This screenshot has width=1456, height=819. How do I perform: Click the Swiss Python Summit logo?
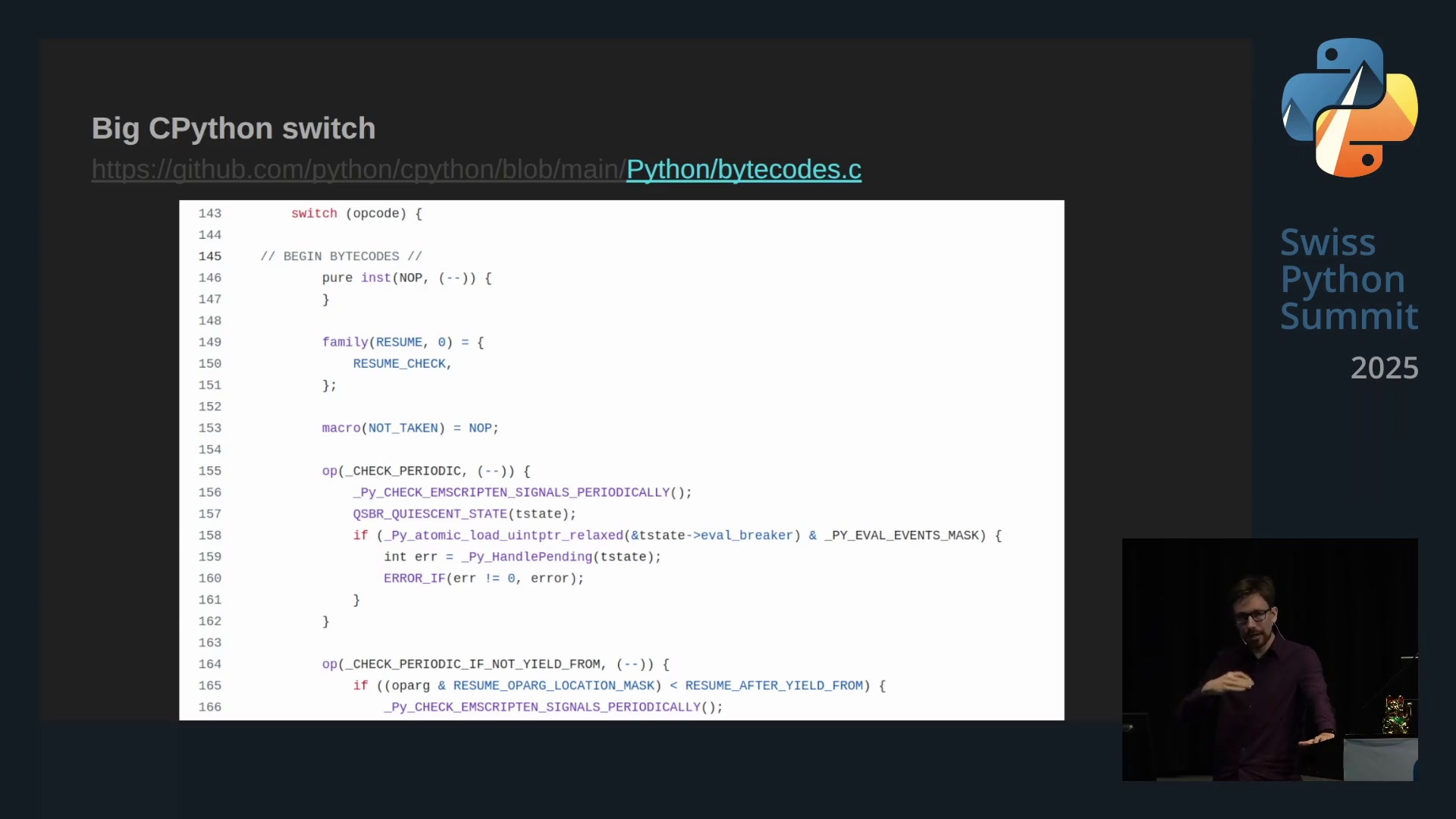pyautogui.click(x=1349, y=107)
